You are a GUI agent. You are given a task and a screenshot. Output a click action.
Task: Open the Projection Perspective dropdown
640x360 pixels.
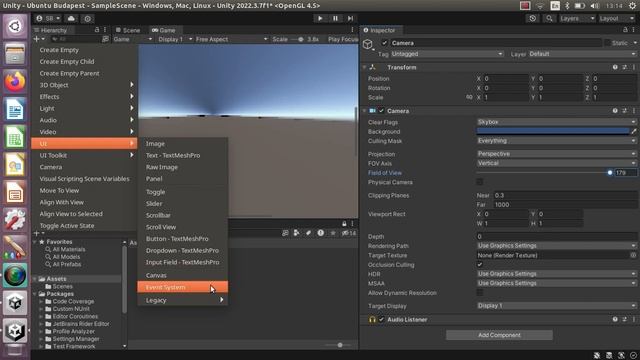click(x=557, y=154)
